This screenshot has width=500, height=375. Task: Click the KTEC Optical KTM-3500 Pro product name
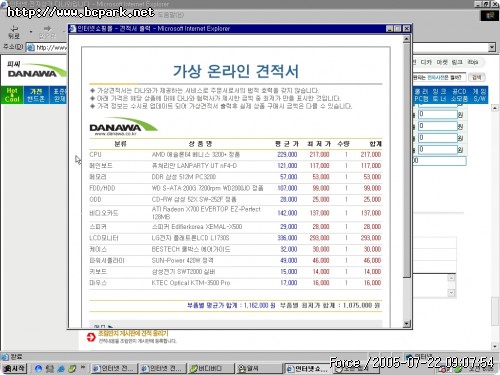pos(191,283)
